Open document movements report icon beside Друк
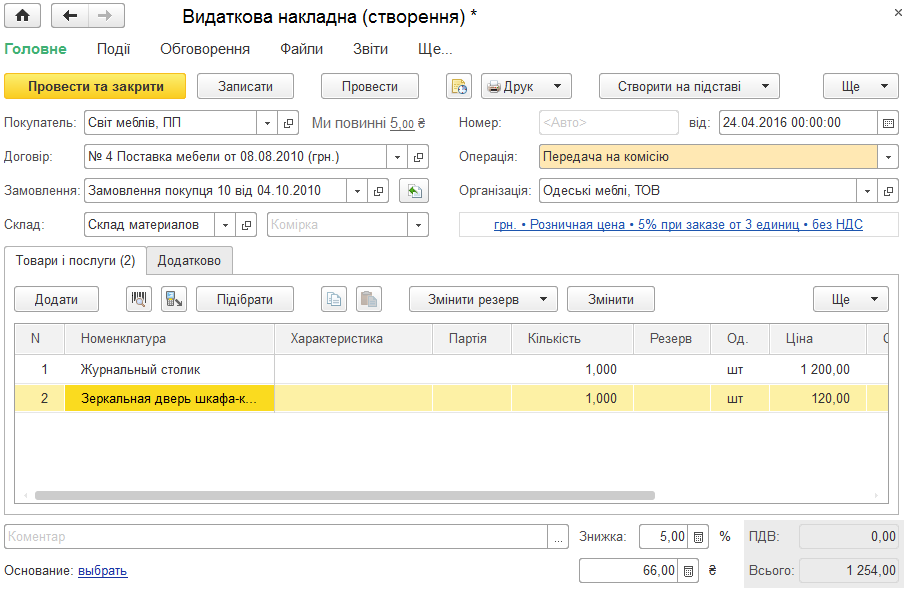The height and width of the screenshot is (592, 907). coord(459,86)
